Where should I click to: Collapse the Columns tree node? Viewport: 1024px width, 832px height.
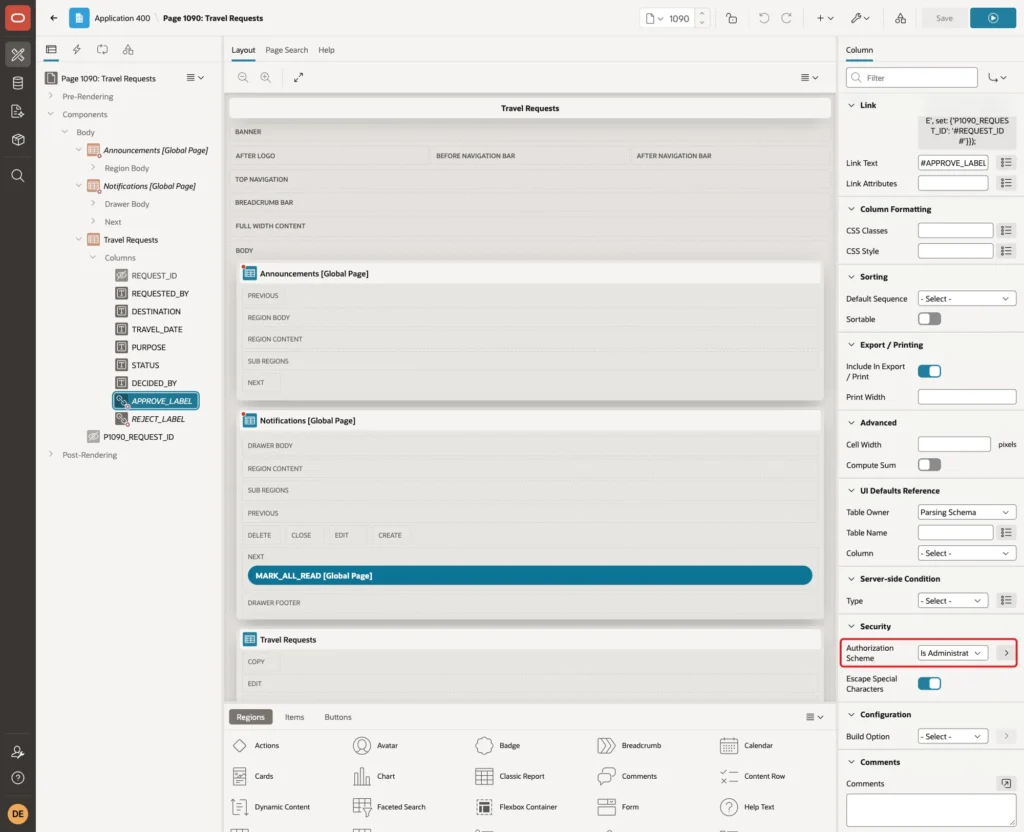click(93, 257)
